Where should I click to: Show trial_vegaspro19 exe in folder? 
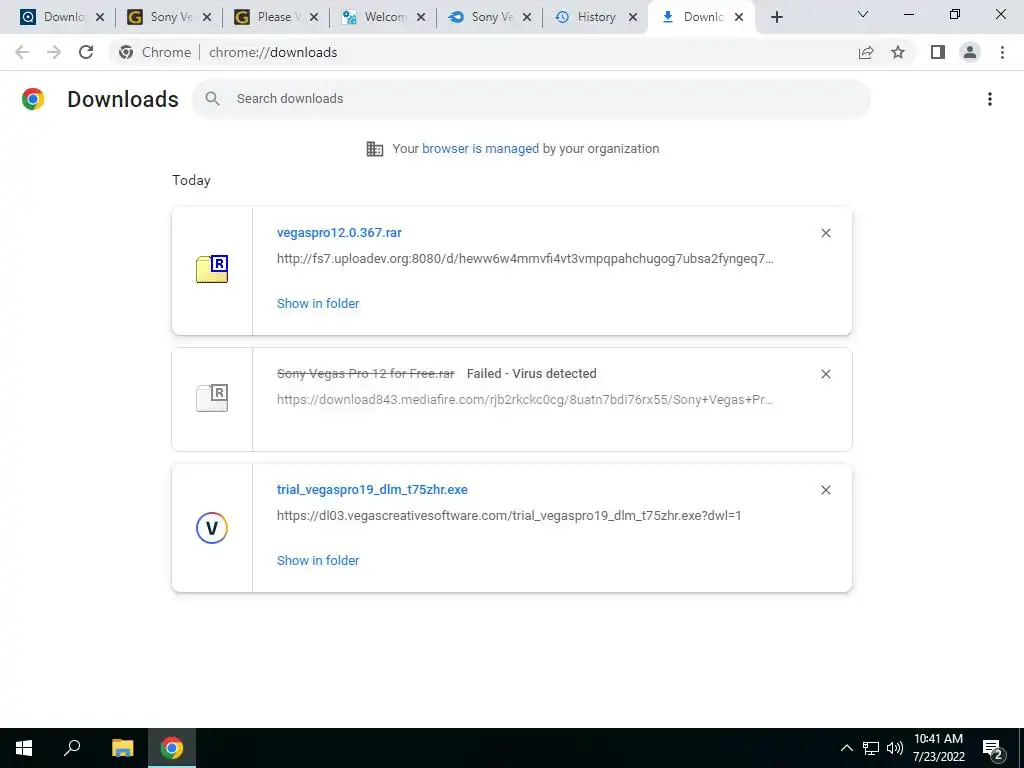318,561
